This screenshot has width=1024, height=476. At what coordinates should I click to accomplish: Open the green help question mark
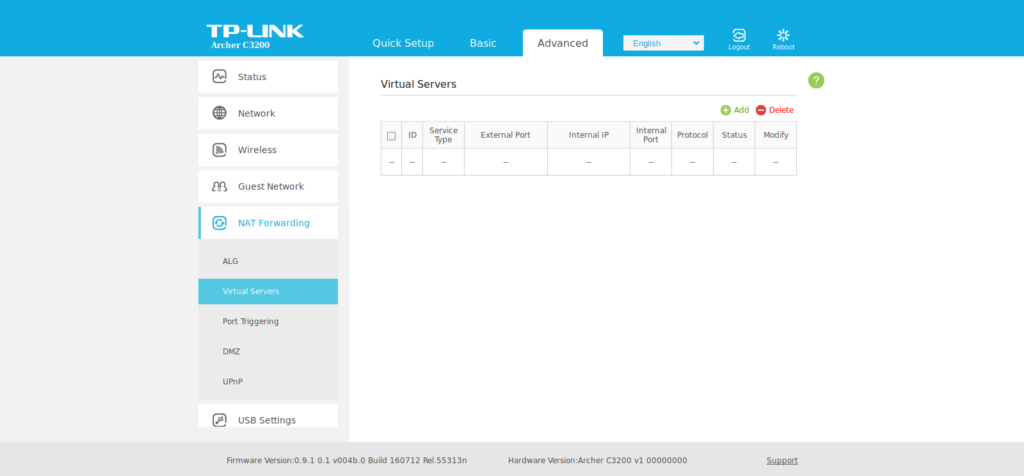coord(816,80)
